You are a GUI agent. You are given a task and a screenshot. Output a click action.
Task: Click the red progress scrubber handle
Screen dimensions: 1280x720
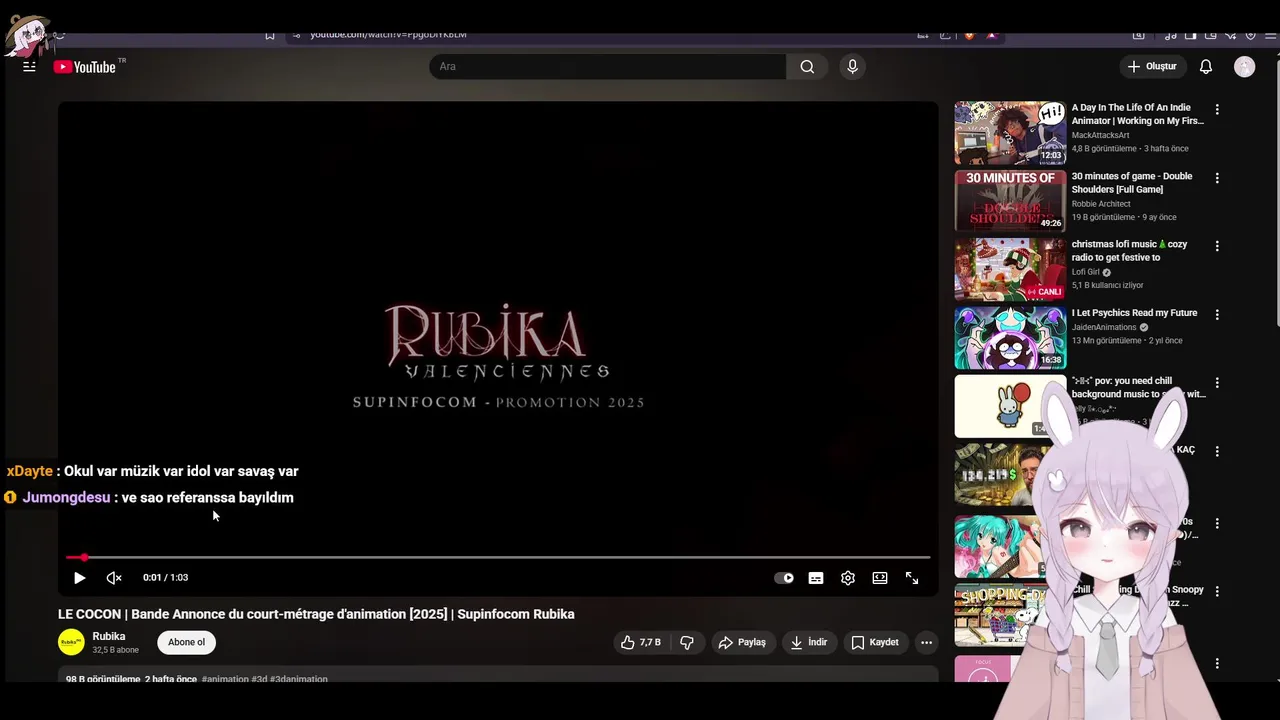tap(84, 557)
